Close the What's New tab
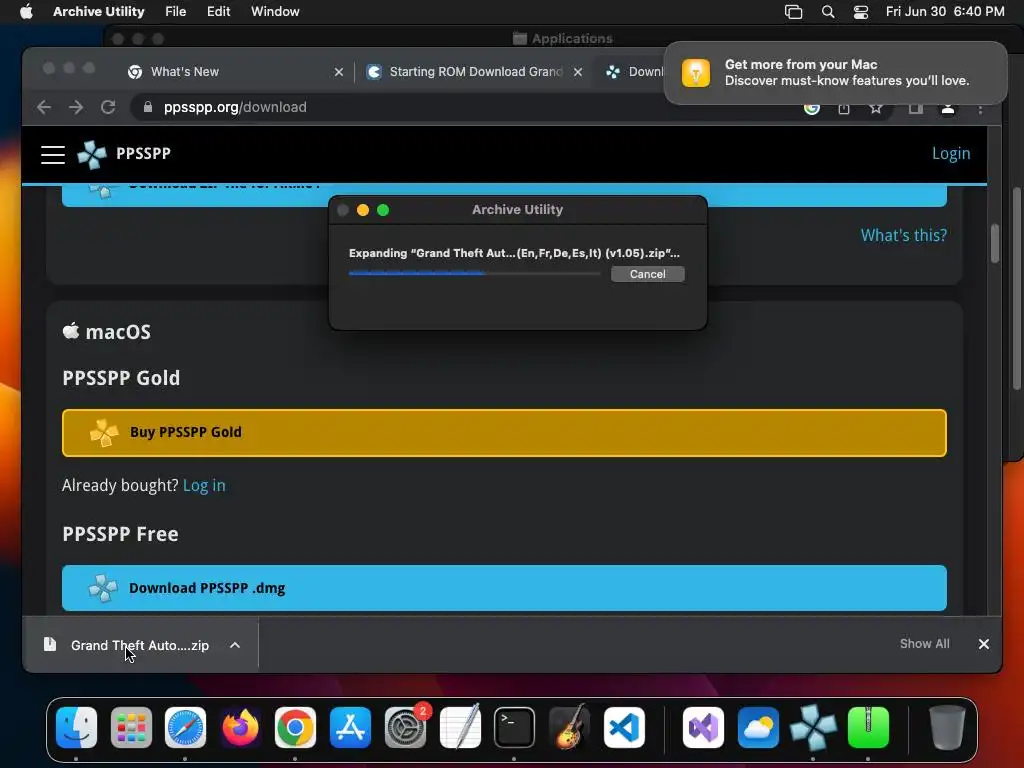Viewport: 1024px width, 768px height. [x=338, y=72]
